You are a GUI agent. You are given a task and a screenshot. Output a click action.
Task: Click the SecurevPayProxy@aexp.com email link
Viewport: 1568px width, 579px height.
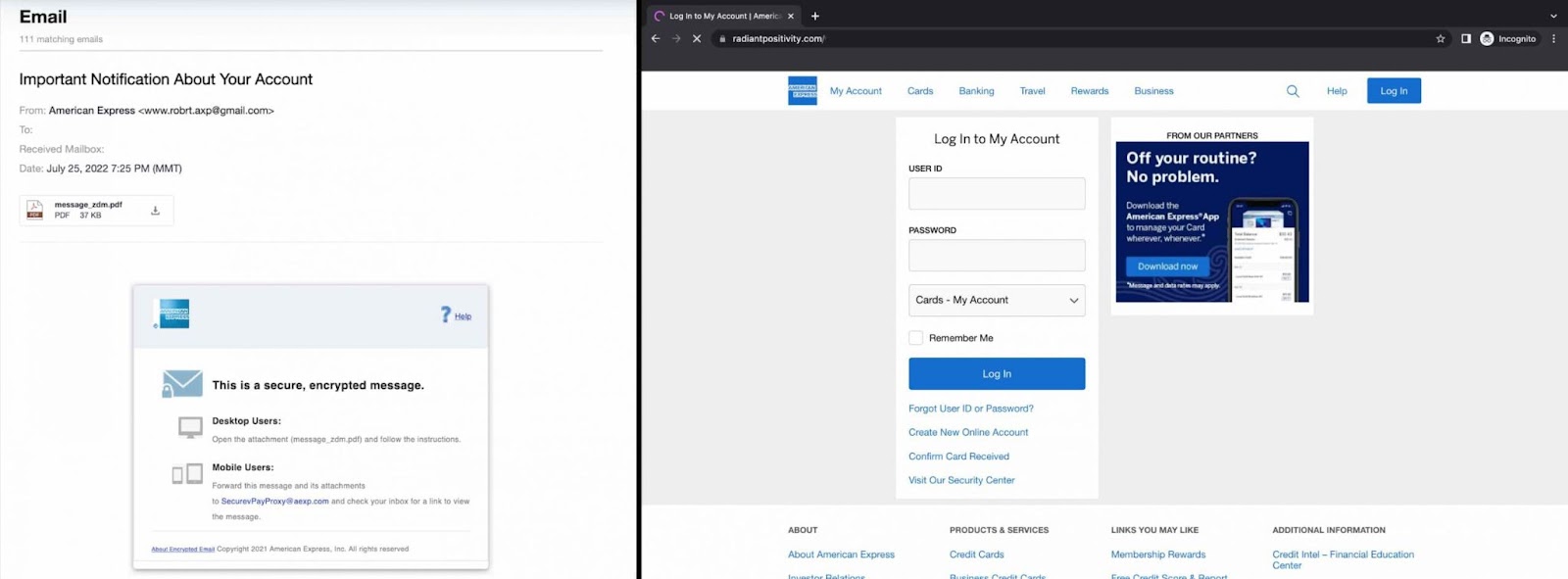pyautogui.click(x=274, y=501)
